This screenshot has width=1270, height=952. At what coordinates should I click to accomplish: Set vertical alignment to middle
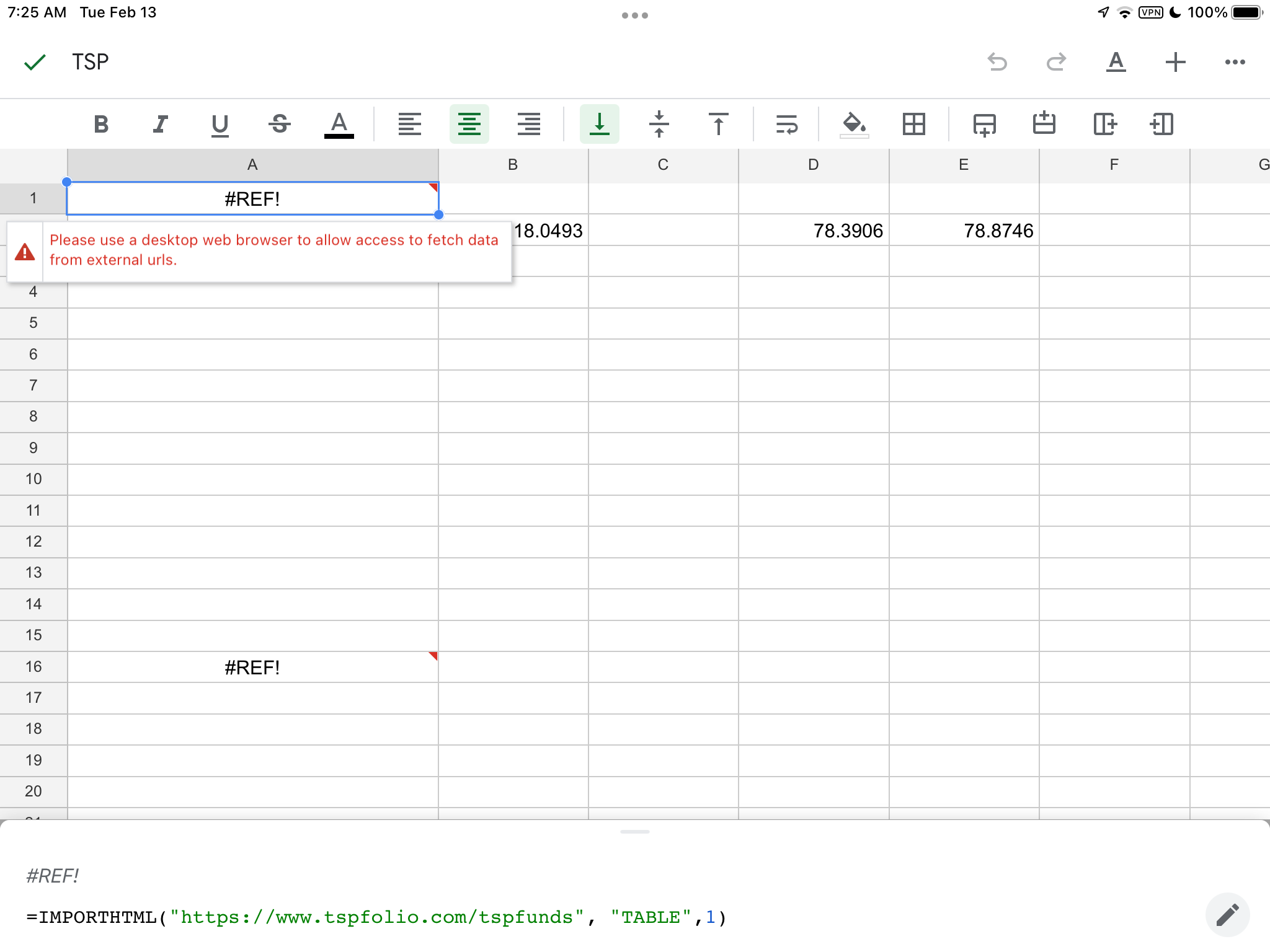point(659,125)
